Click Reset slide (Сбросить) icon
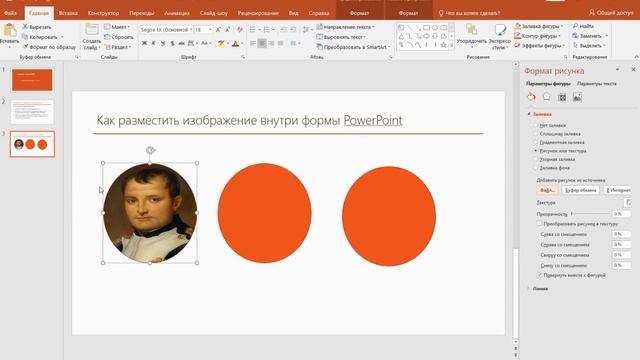The height and width of the screenshot is (360, 640). coord(107,37)
